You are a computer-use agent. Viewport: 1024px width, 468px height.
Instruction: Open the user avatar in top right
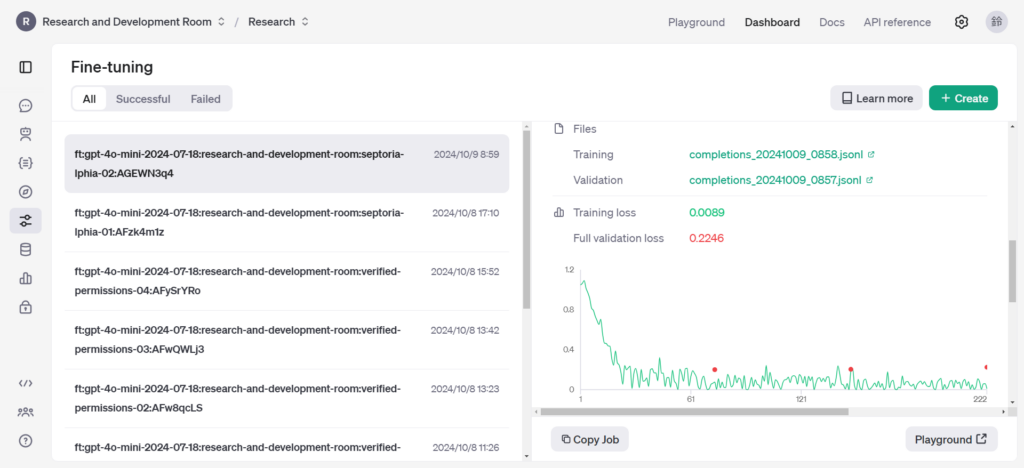996,22
